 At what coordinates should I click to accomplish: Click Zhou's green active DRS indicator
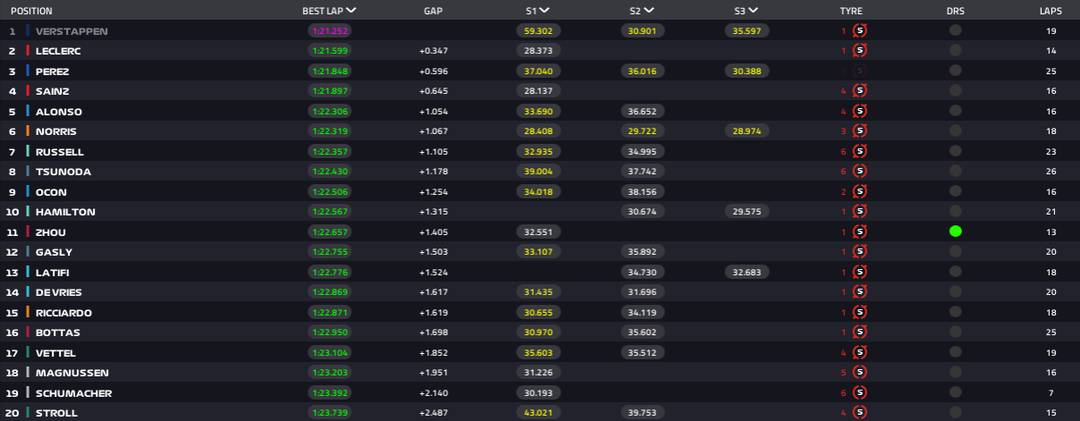(x=955, y=232)
